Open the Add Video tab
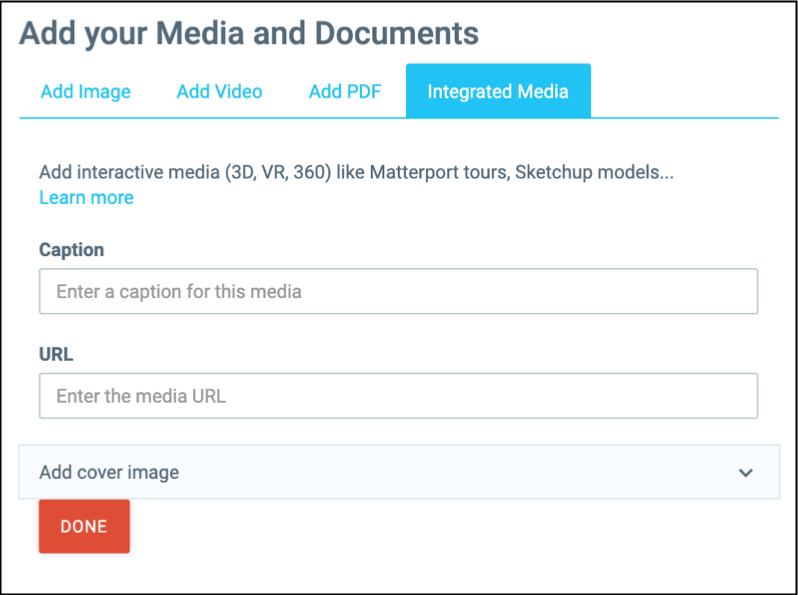Image resolution: width=798 pixels, height=595 pixels. 219,92
